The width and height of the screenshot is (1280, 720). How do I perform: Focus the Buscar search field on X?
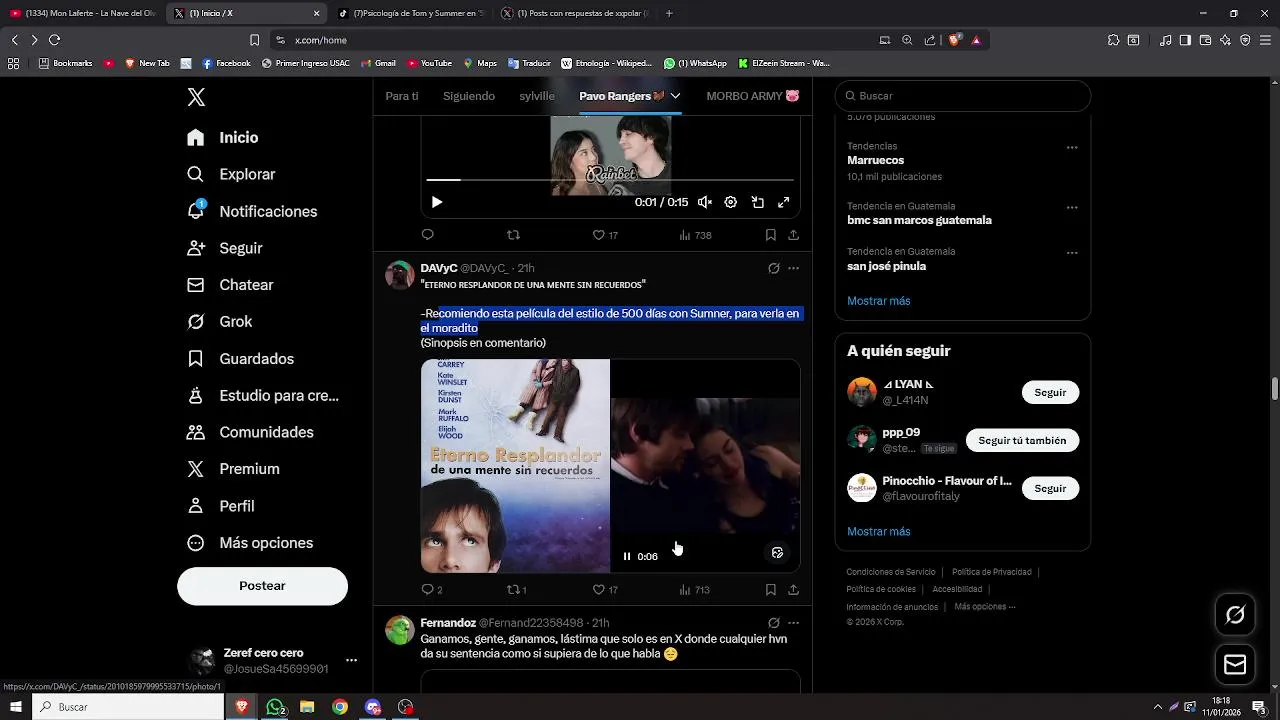963,96
